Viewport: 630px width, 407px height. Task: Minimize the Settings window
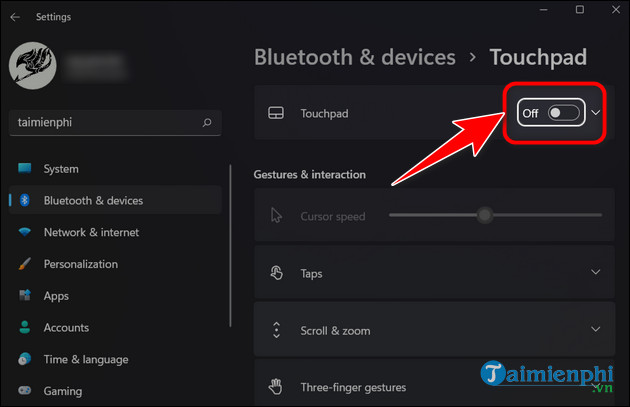point(544,10)
